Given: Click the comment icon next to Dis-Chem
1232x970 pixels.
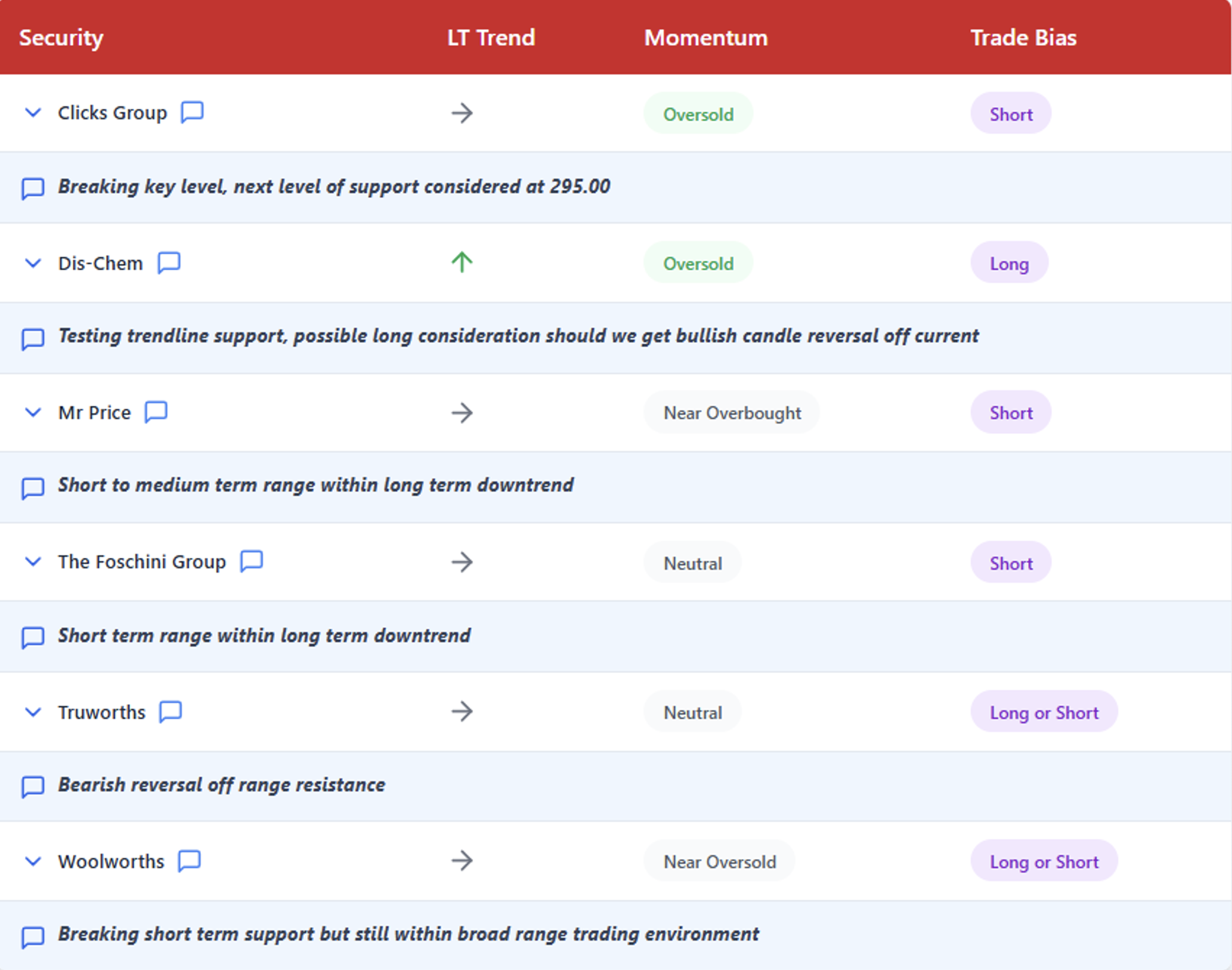Looking at the screenshot, I should pos(169,262).
